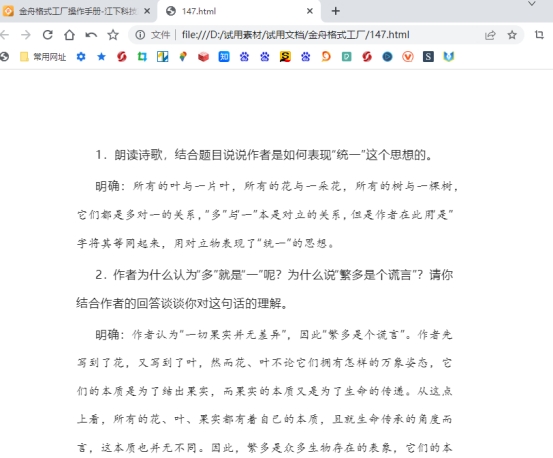Click the globe icon left of 常用网址
The width and height of the screenshot is (553, 458).
tap(4, 56)
